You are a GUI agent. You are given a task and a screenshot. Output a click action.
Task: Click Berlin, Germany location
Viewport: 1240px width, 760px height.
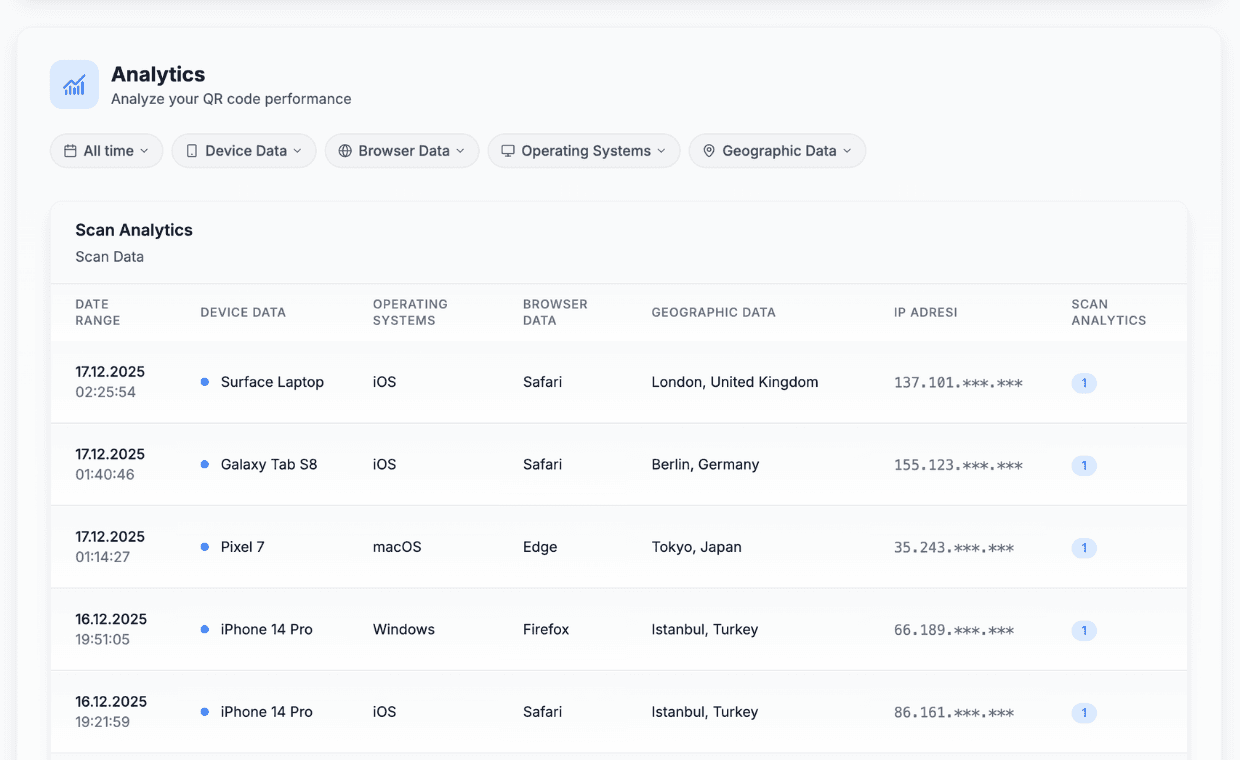click(x=705, y=464)
